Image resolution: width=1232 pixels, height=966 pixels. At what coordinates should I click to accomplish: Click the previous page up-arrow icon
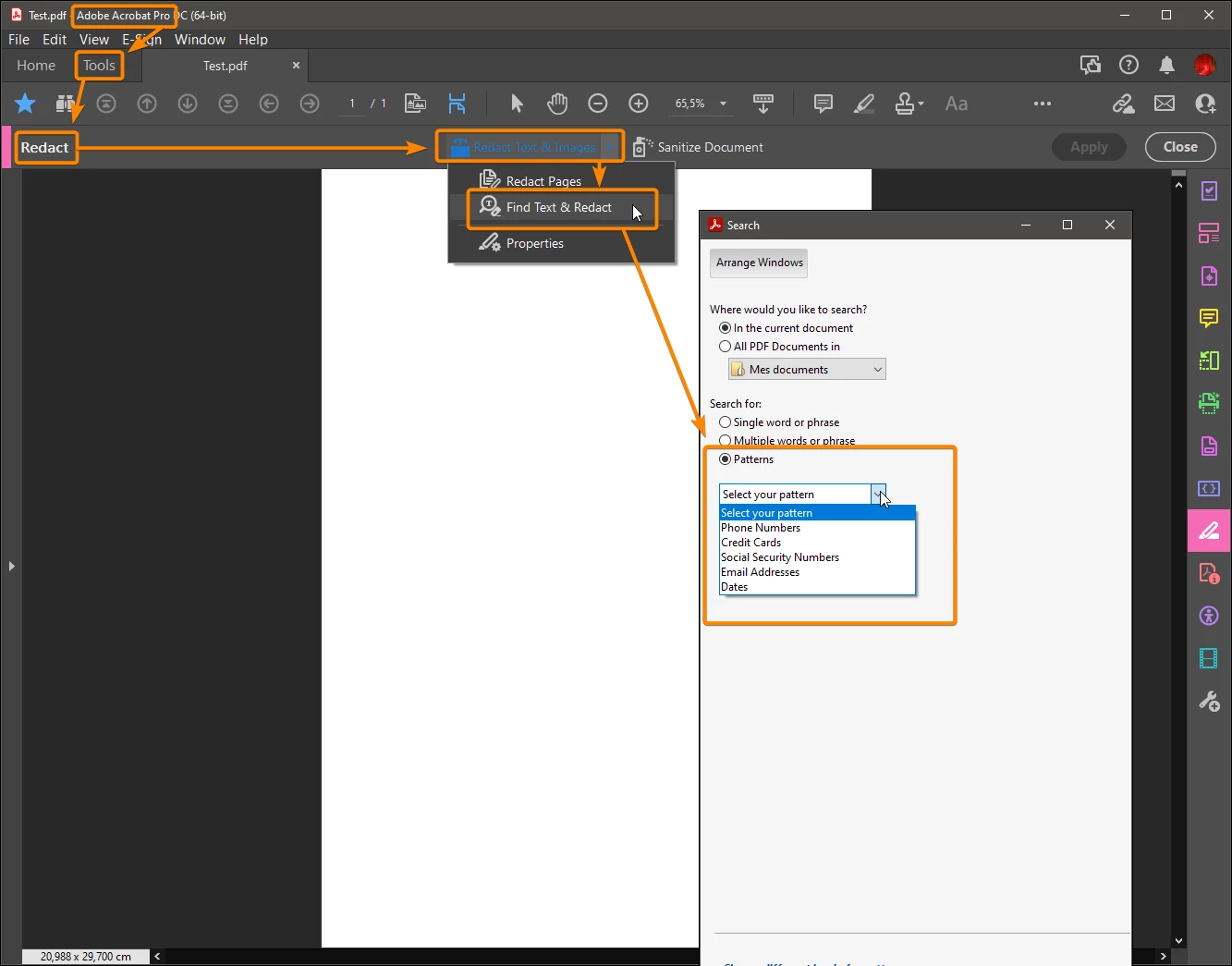click(x=147, y=104)
